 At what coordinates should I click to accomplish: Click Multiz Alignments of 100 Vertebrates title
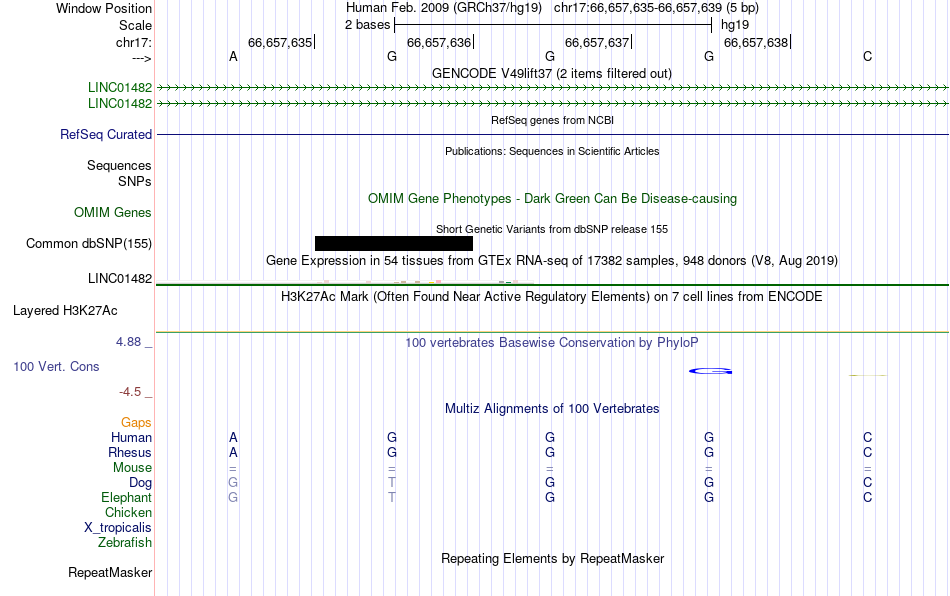(x=552, y=408)
